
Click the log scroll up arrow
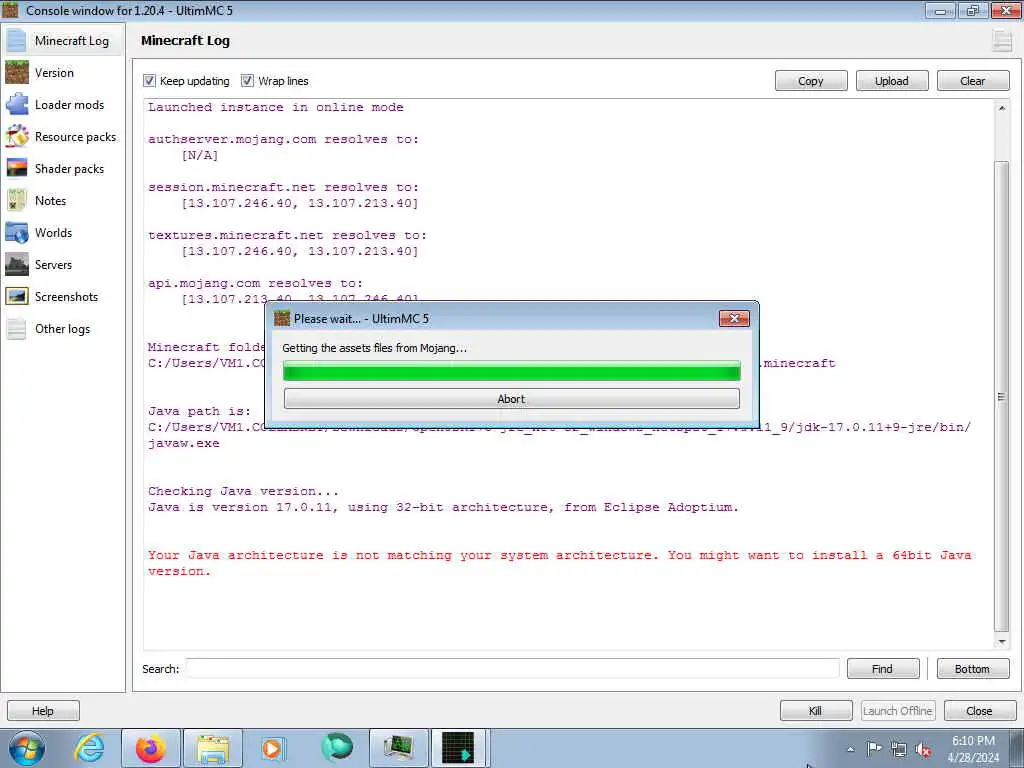point(1002,108)
